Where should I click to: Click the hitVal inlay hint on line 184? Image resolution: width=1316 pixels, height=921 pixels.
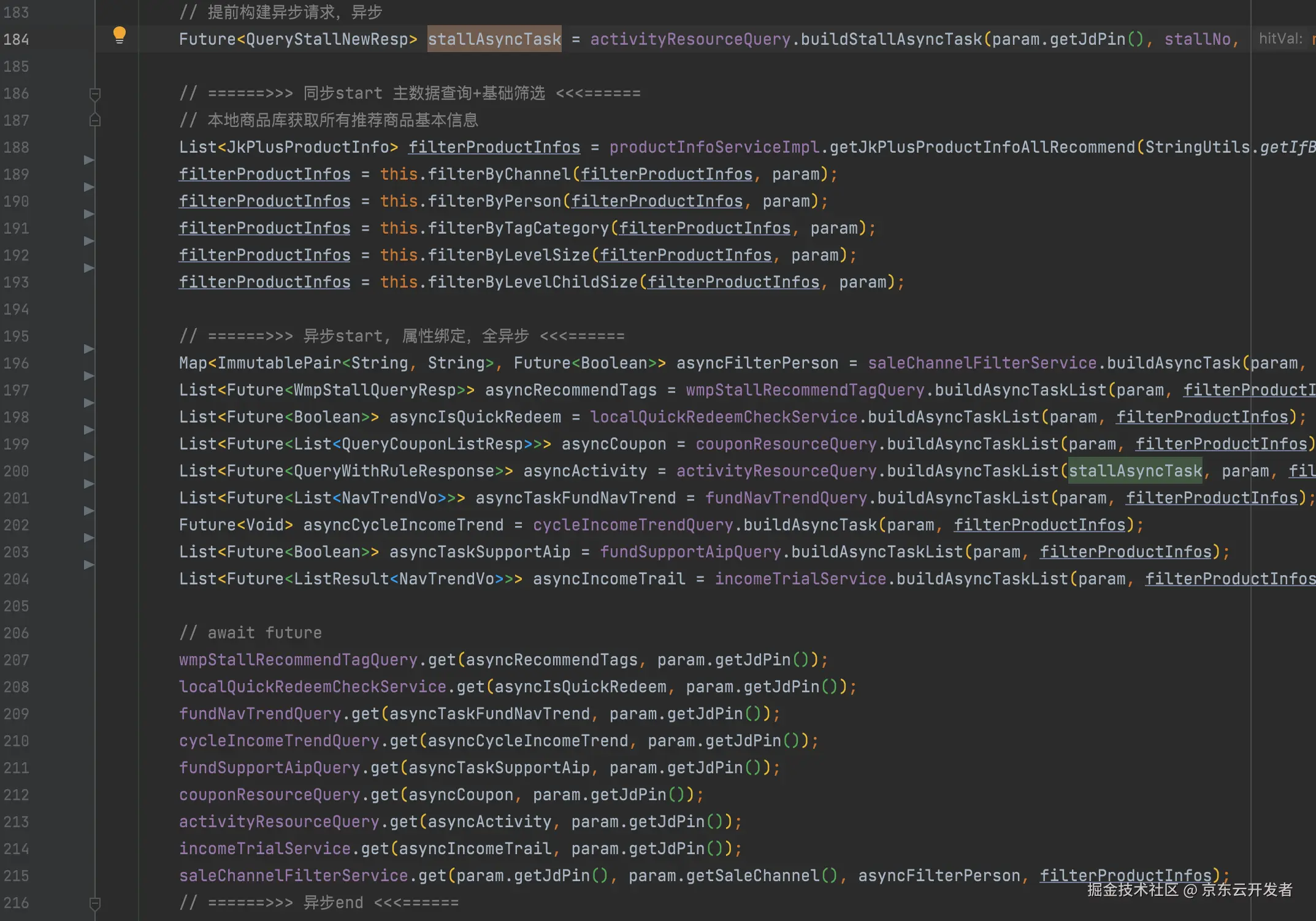1280,39
